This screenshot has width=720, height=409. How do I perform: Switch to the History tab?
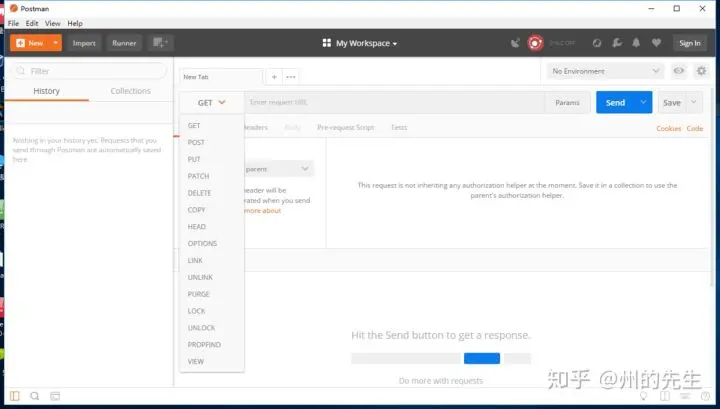[46, 91]
